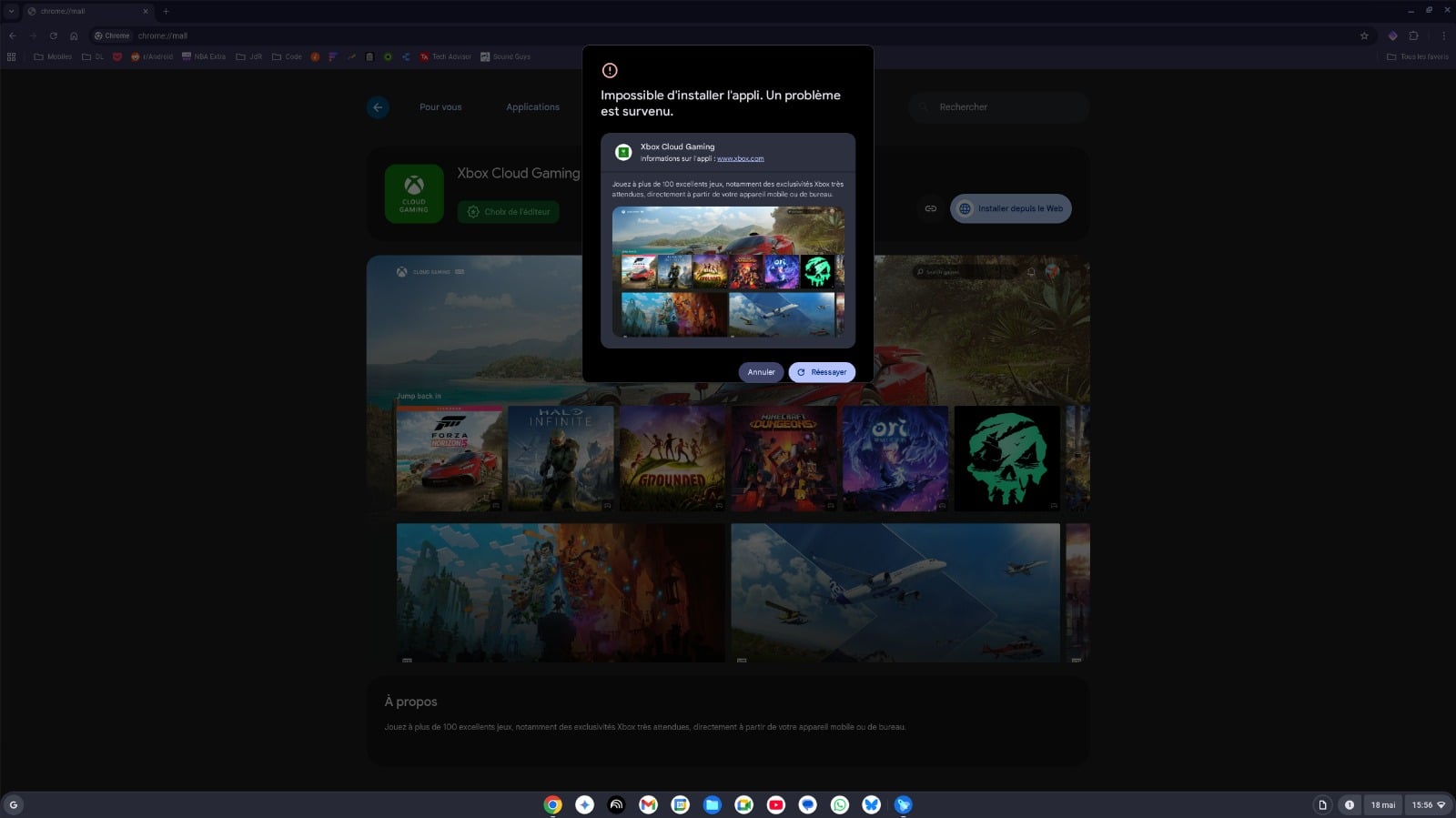
Task: Open Chrome from the shelf
Action: pyautogui.click(x=552, y=804)
